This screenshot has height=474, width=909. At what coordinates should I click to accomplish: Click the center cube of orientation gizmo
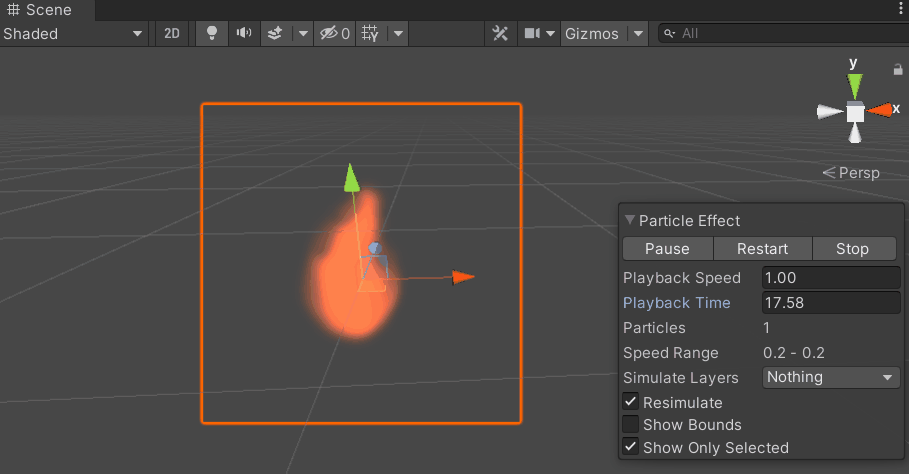855,112
